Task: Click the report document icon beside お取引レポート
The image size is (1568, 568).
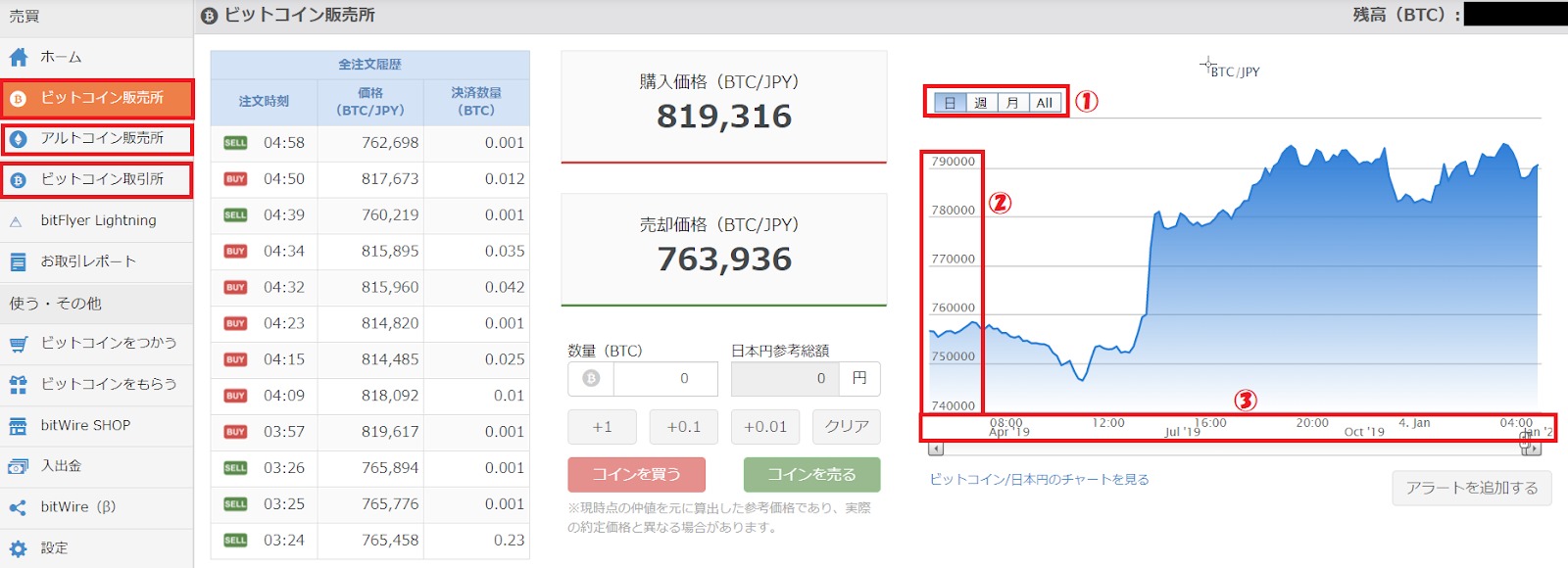Action: (x=18, y=261)
